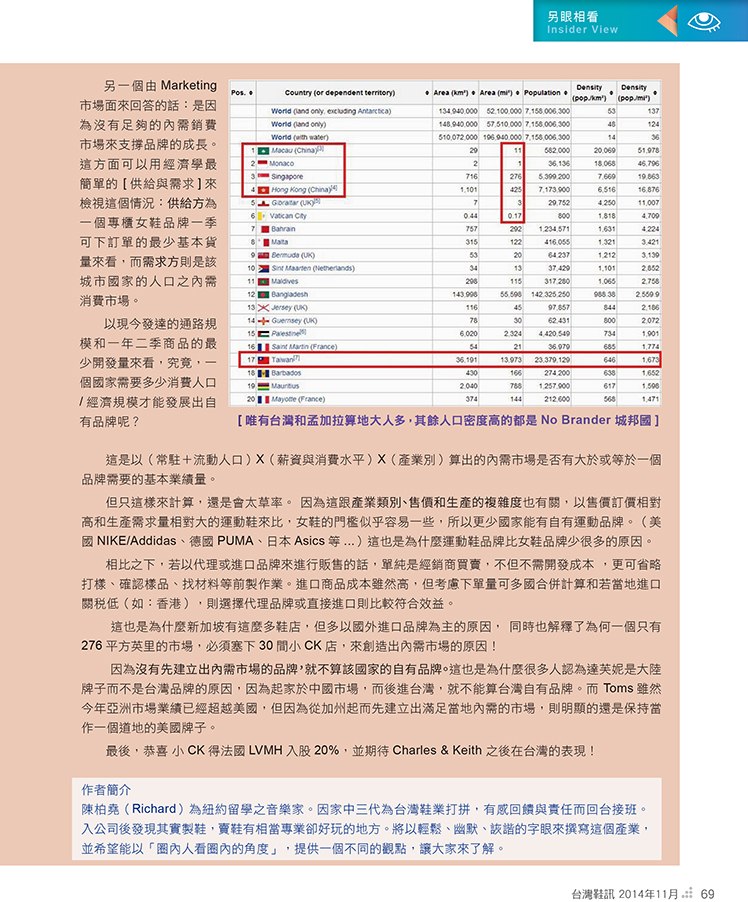Click the Monaco flag icon
Viewport: 748px width, 902px height.
pyautogui.click(x=262, y=163)
